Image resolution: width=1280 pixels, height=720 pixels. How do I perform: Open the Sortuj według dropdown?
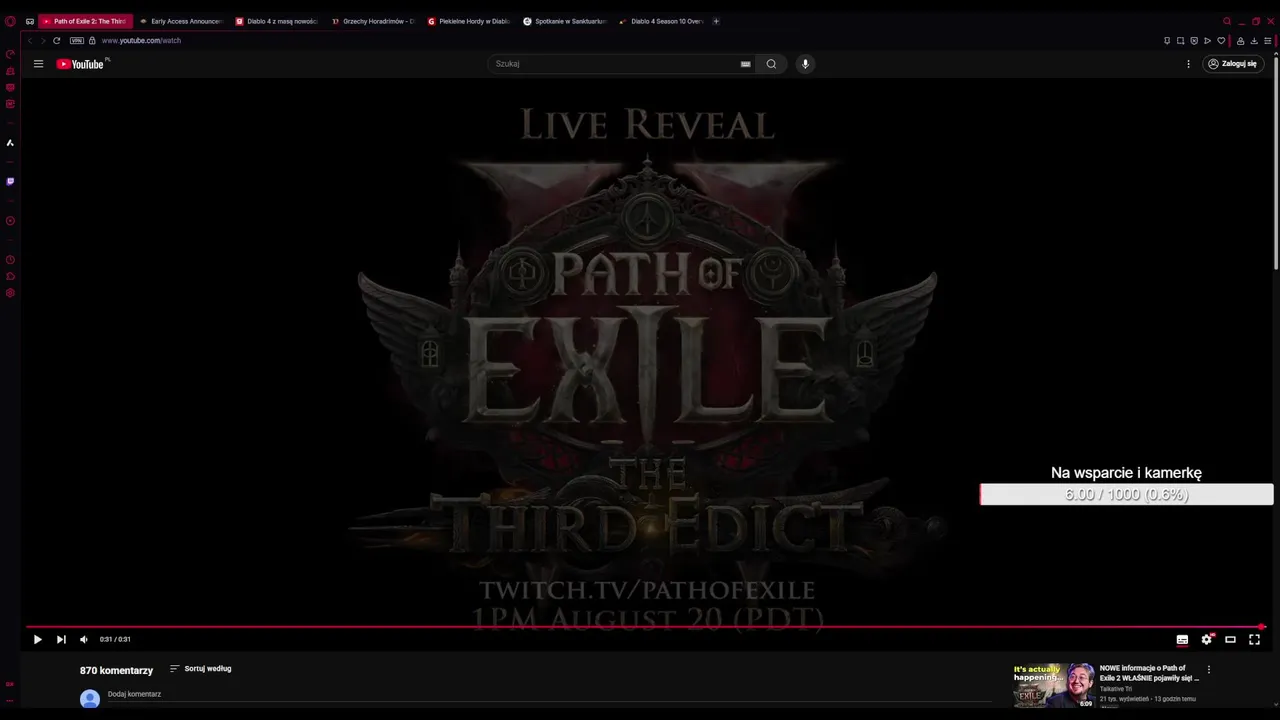(200, 669)
